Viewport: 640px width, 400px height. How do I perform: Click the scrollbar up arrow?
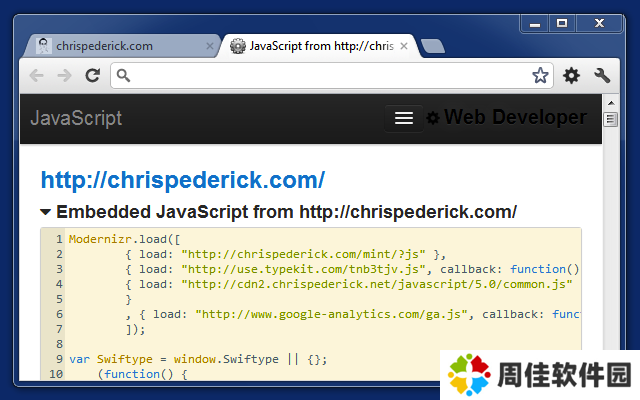610,102
